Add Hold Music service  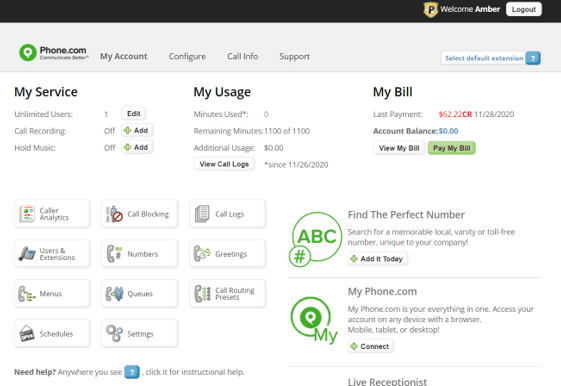[137, 147]
